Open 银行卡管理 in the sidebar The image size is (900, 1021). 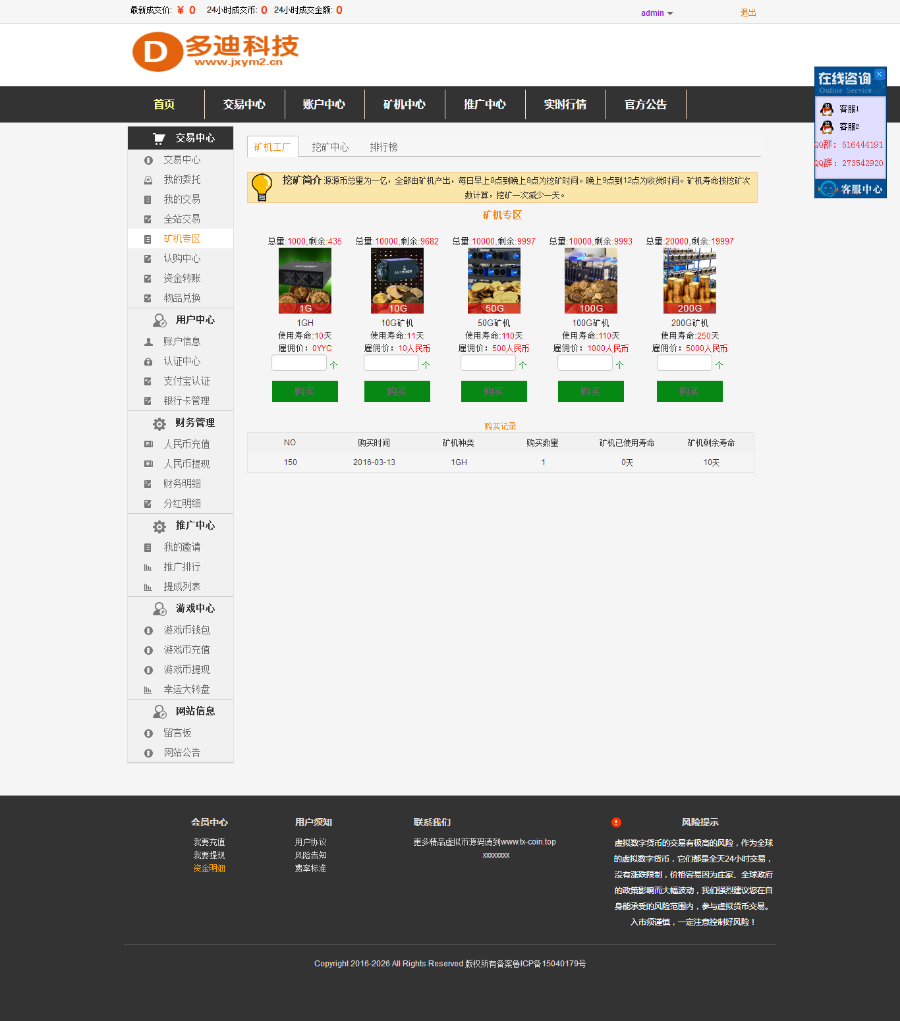186,400
